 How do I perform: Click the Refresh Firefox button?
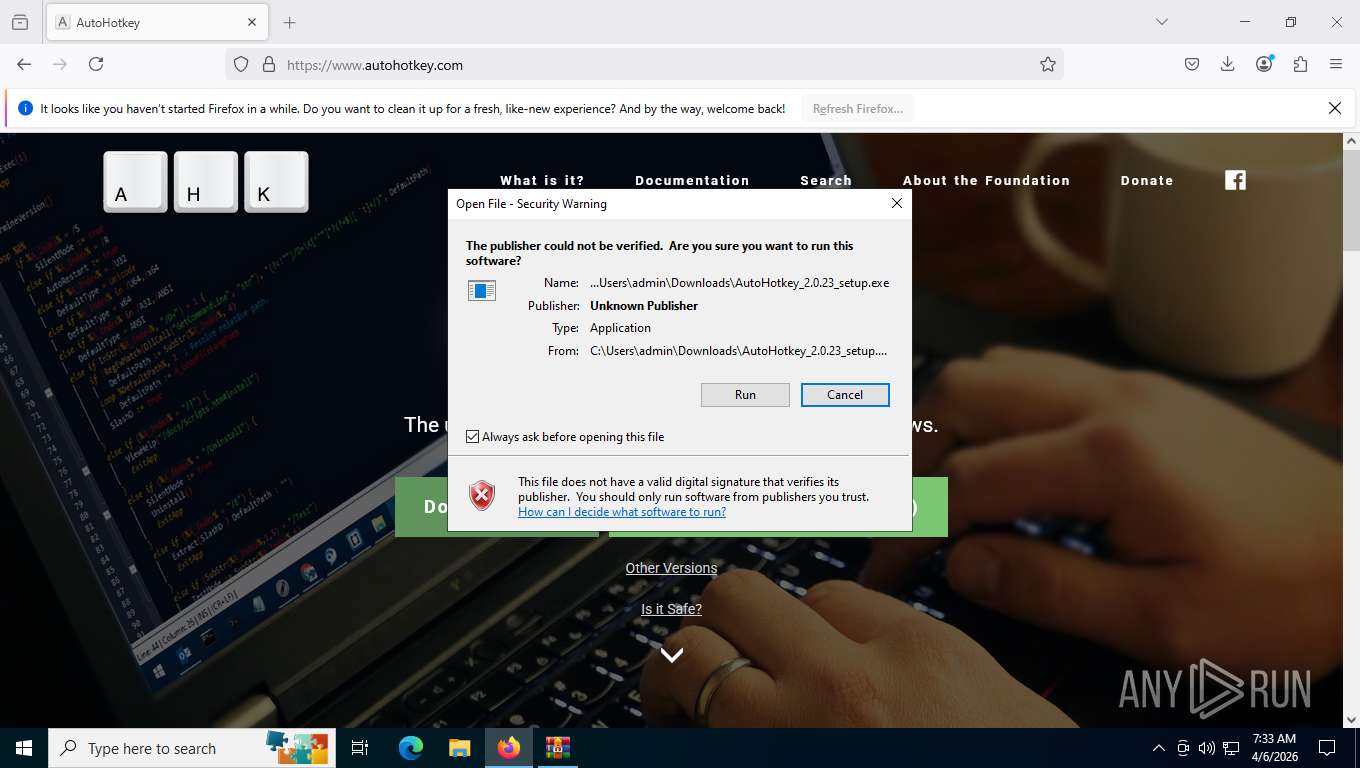click(858, 109)
